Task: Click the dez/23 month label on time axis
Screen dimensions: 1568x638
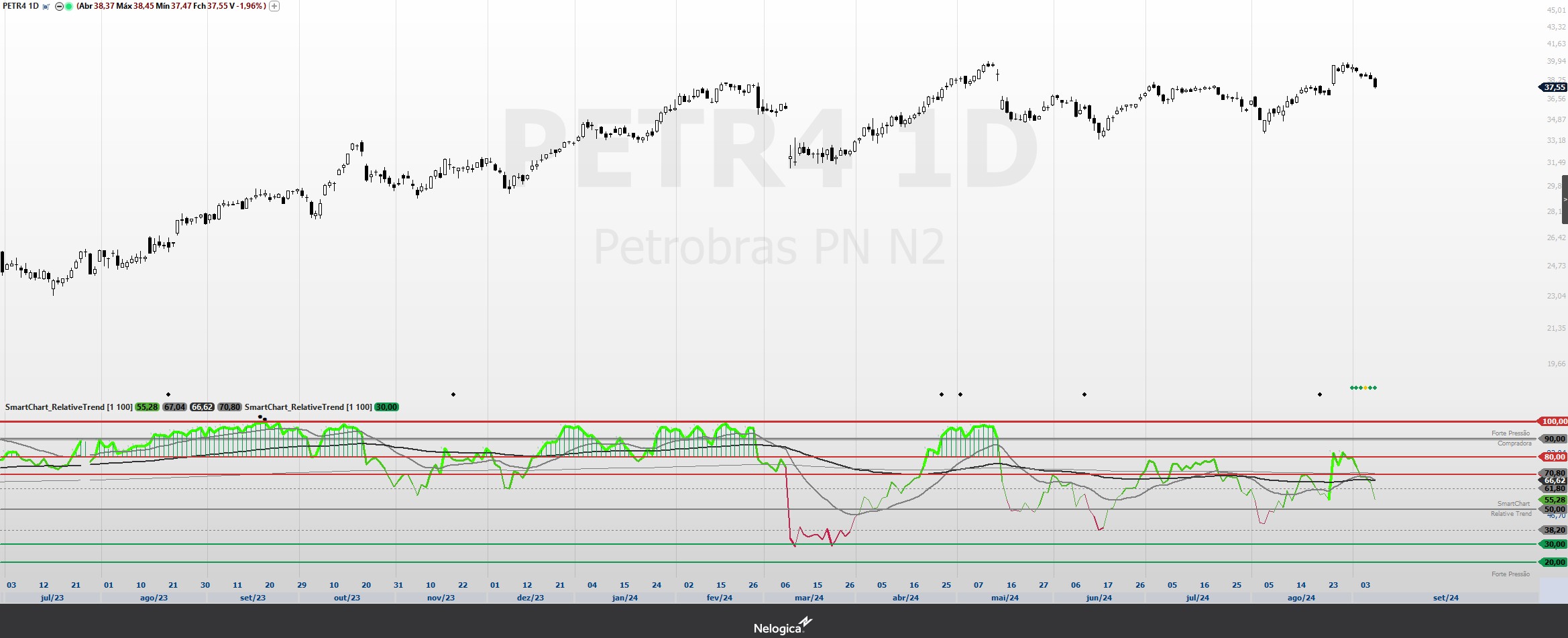Action: click(530, 598)
